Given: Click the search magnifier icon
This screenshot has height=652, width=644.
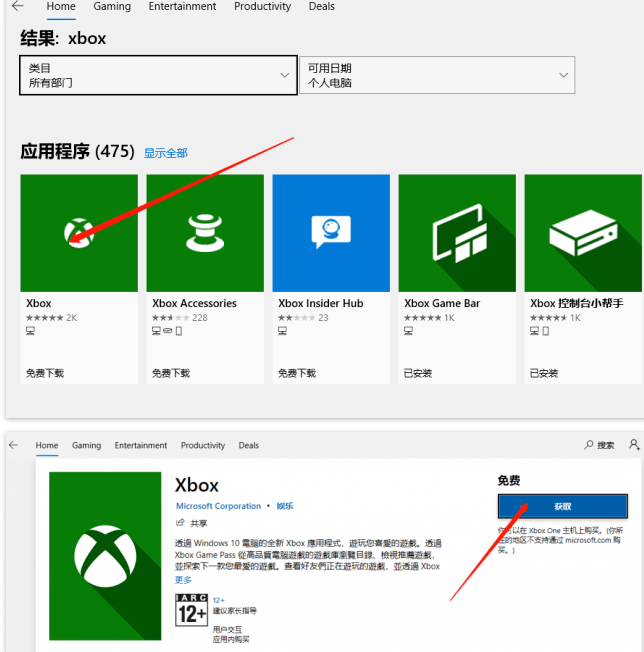Looking at the screenshot, I should [x=588, y=445].
